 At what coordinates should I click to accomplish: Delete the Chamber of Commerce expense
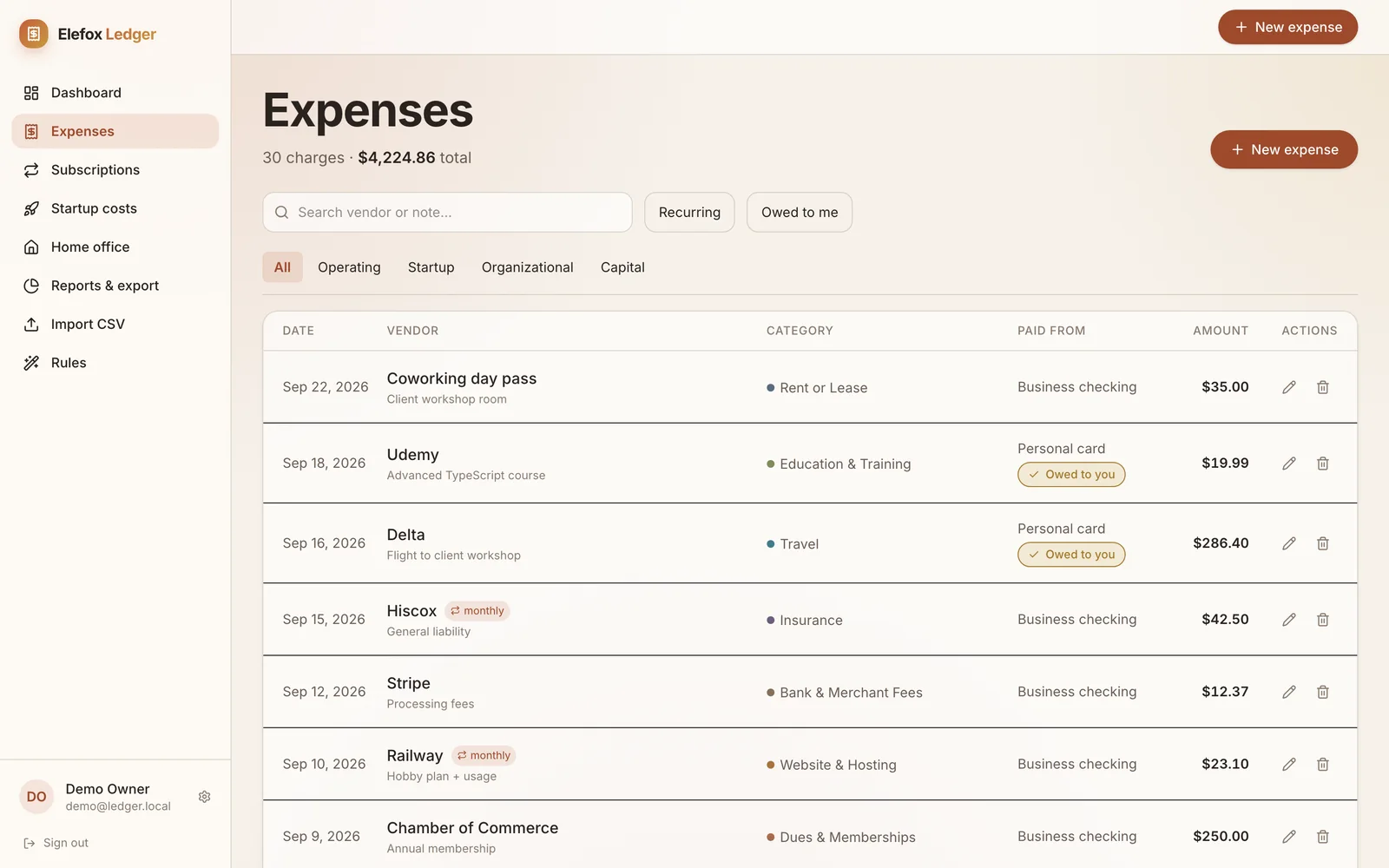pyautogui.click(x=1323, y=837)
